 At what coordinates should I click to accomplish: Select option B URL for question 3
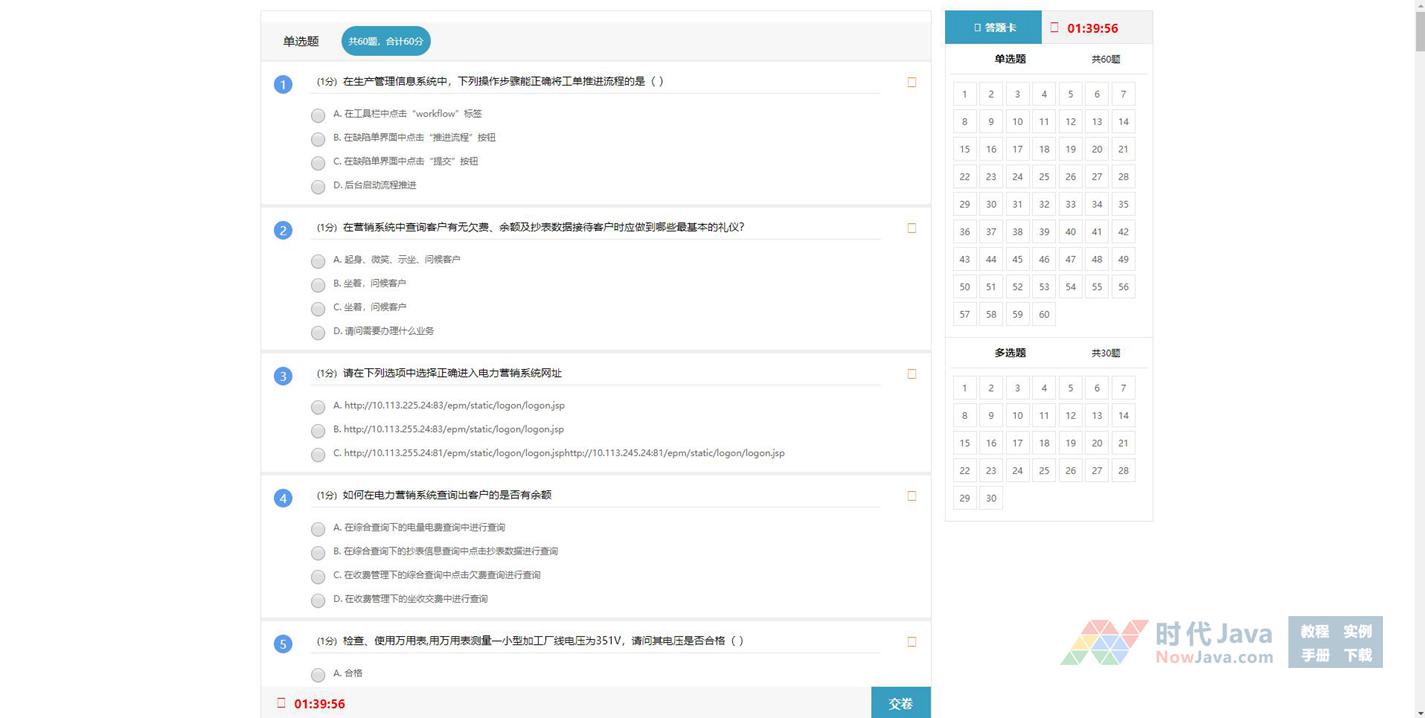pos(318,430)
